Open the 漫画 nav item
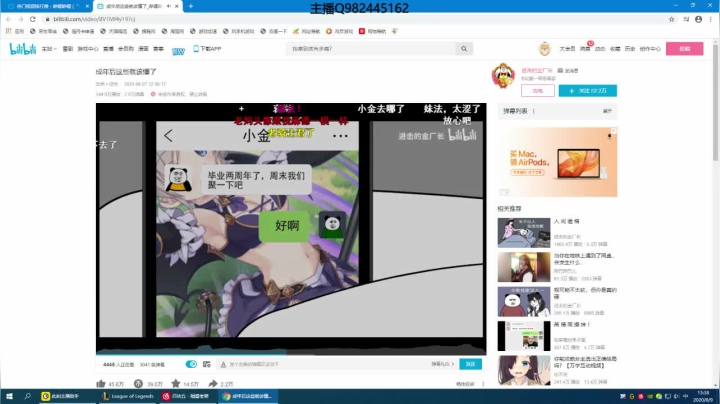This screenshot has height=404, width=720. tap(144, 49)
